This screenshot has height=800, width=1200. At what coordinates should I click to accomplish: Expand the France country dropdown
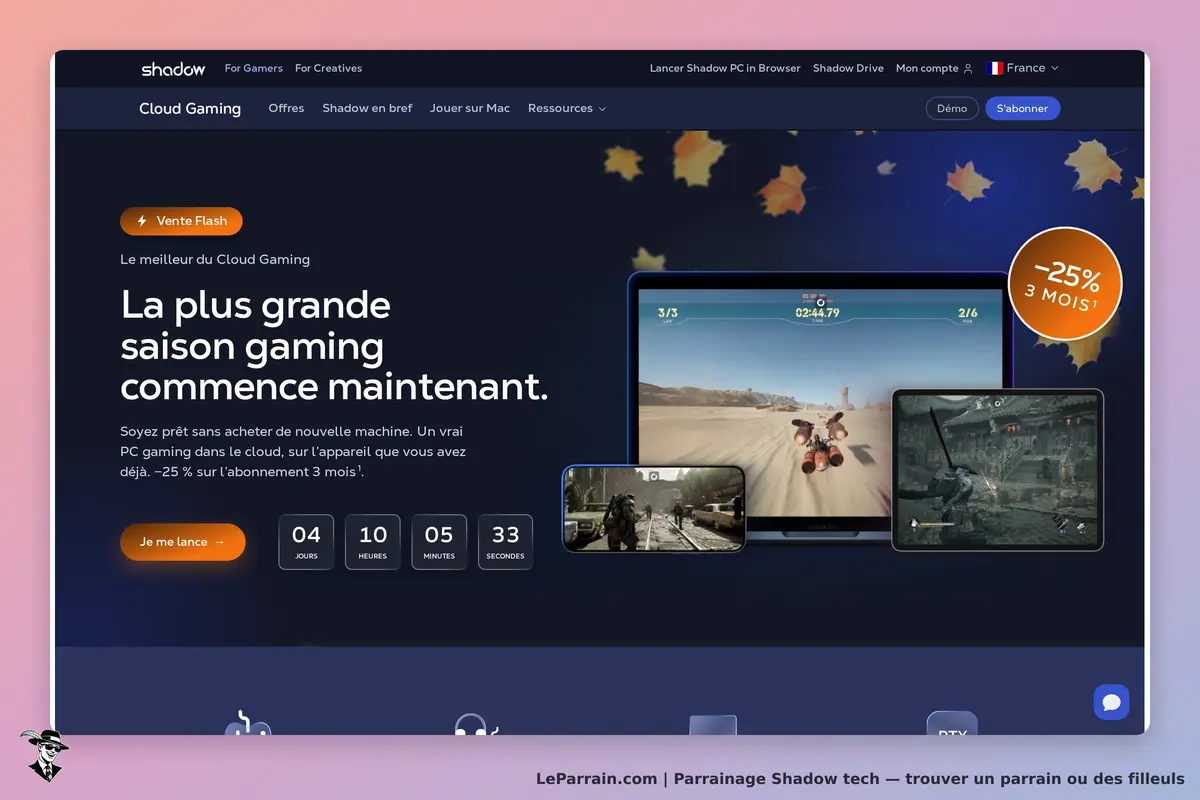[x=1023, y=68]
